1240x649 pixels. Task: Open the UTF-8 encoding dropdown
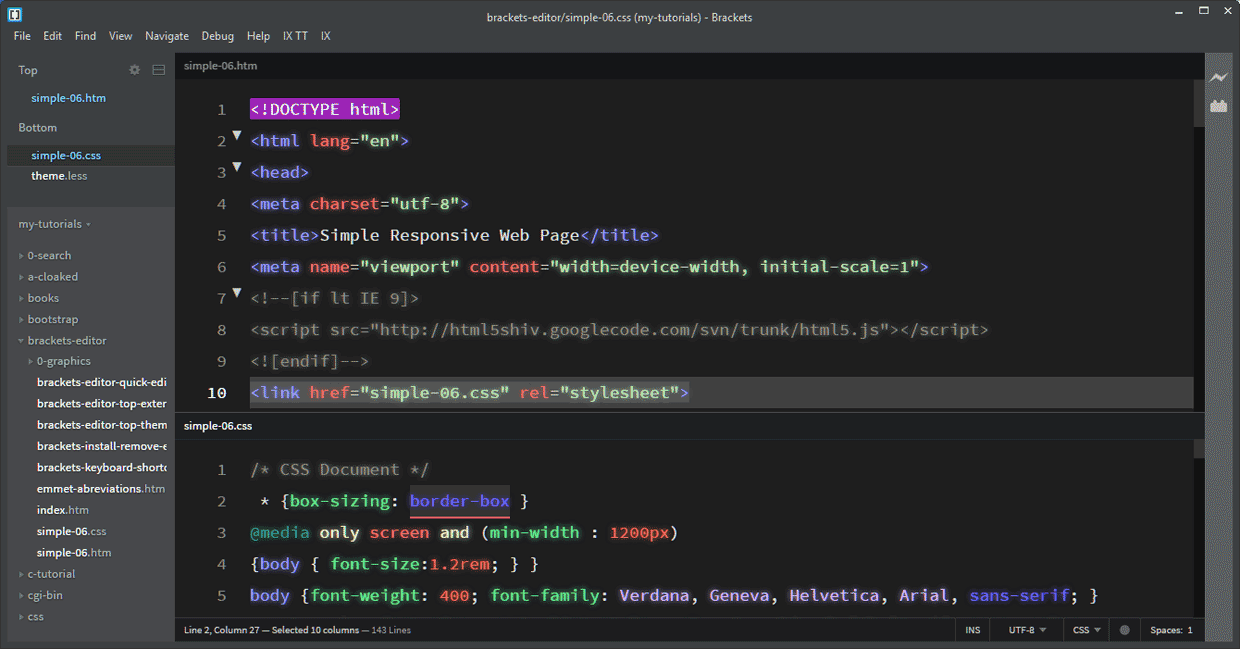(x=1028, y=630)
